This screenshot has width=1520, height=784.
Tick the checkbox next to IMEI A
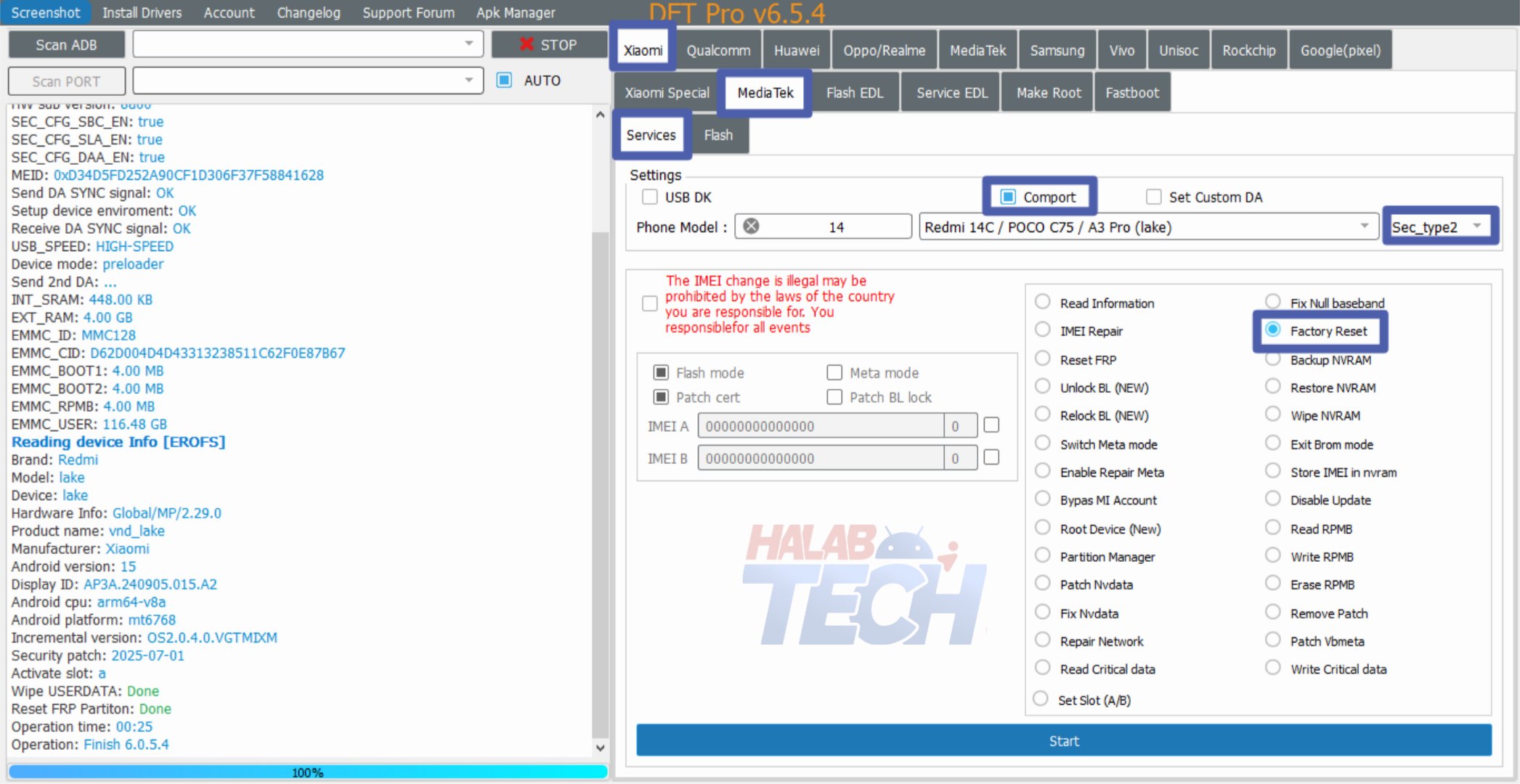point(991,425)
